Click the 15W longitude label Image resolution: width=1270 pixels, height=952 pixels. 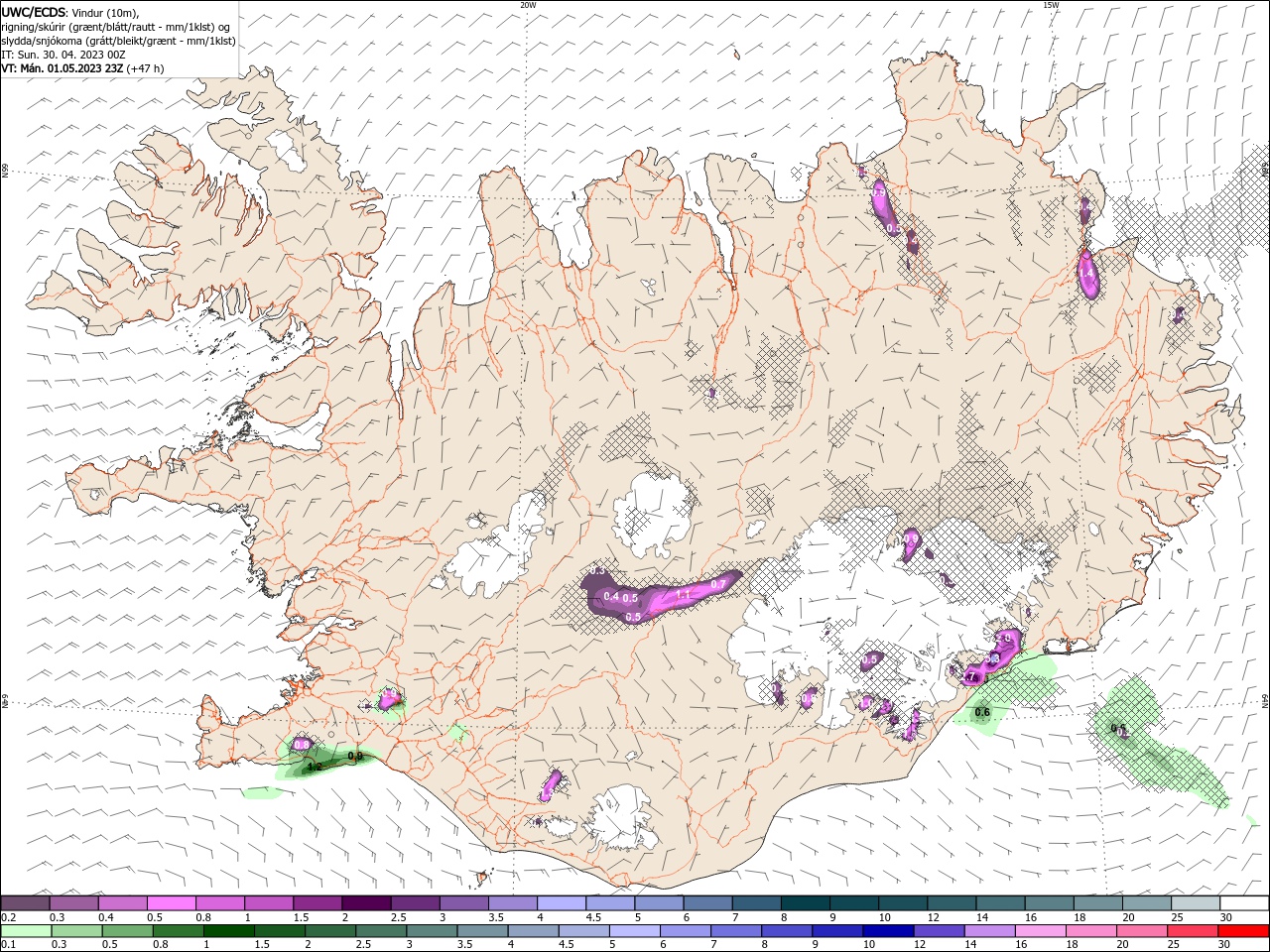point(1051,5)
